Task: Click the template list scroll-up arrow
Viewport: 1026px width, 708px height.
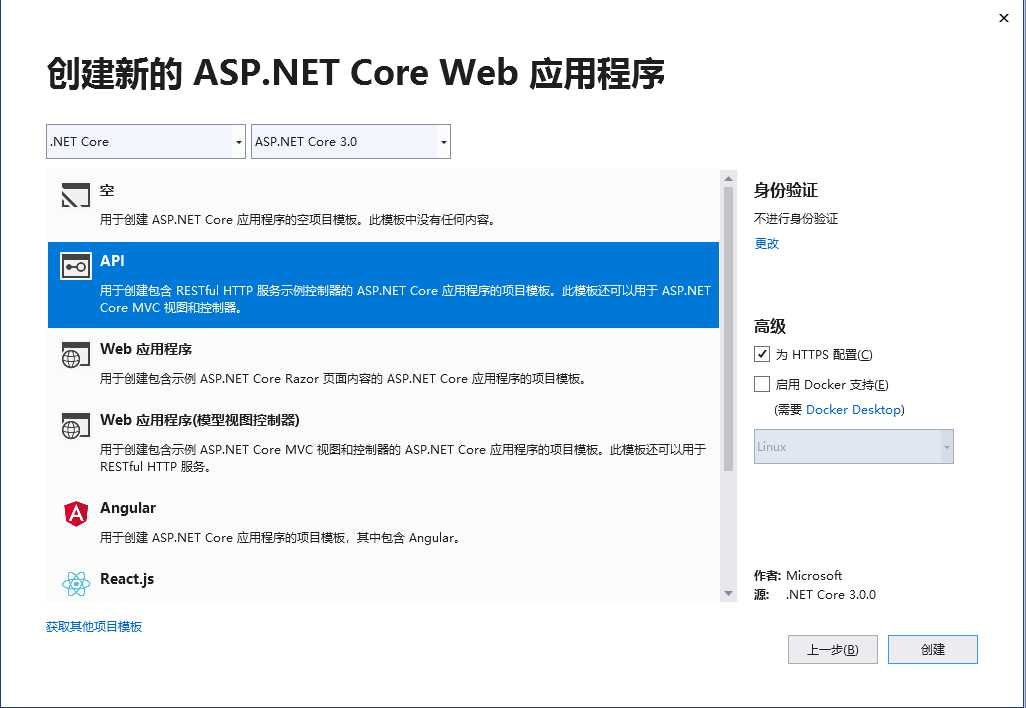Action: (x=728, y=178)
